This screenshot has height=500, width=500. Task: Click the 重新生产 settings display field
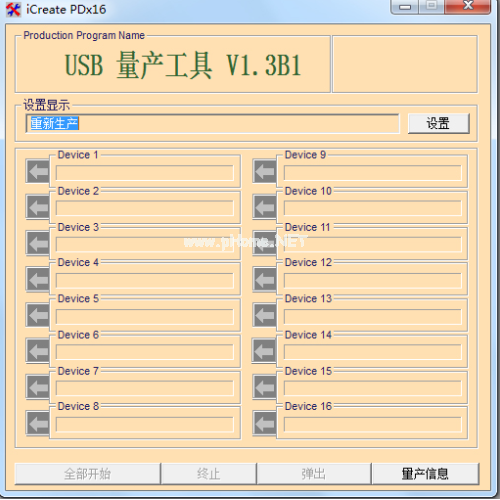(x=212, y=123)
